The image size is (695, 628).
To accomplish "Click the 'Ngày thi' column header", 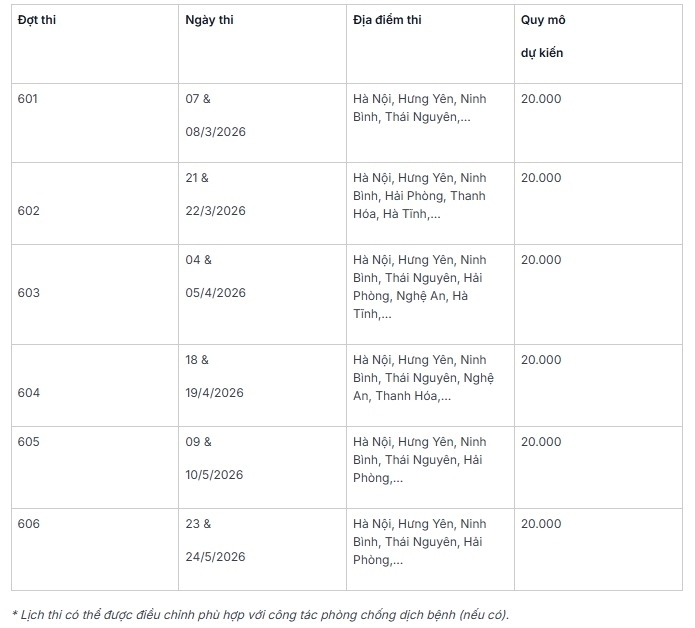I will click(209, 20).
